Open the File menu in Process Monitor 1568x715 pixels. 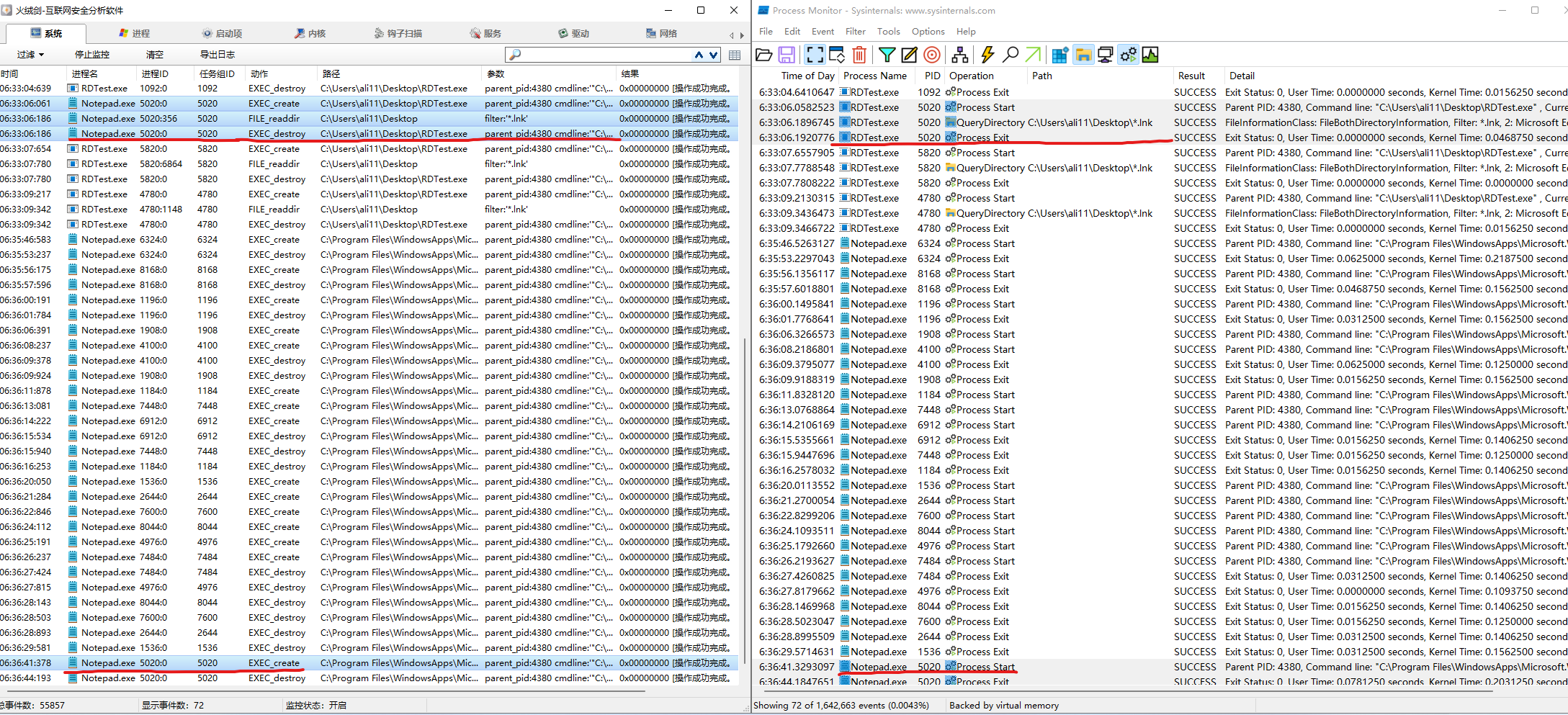point(766,32)
